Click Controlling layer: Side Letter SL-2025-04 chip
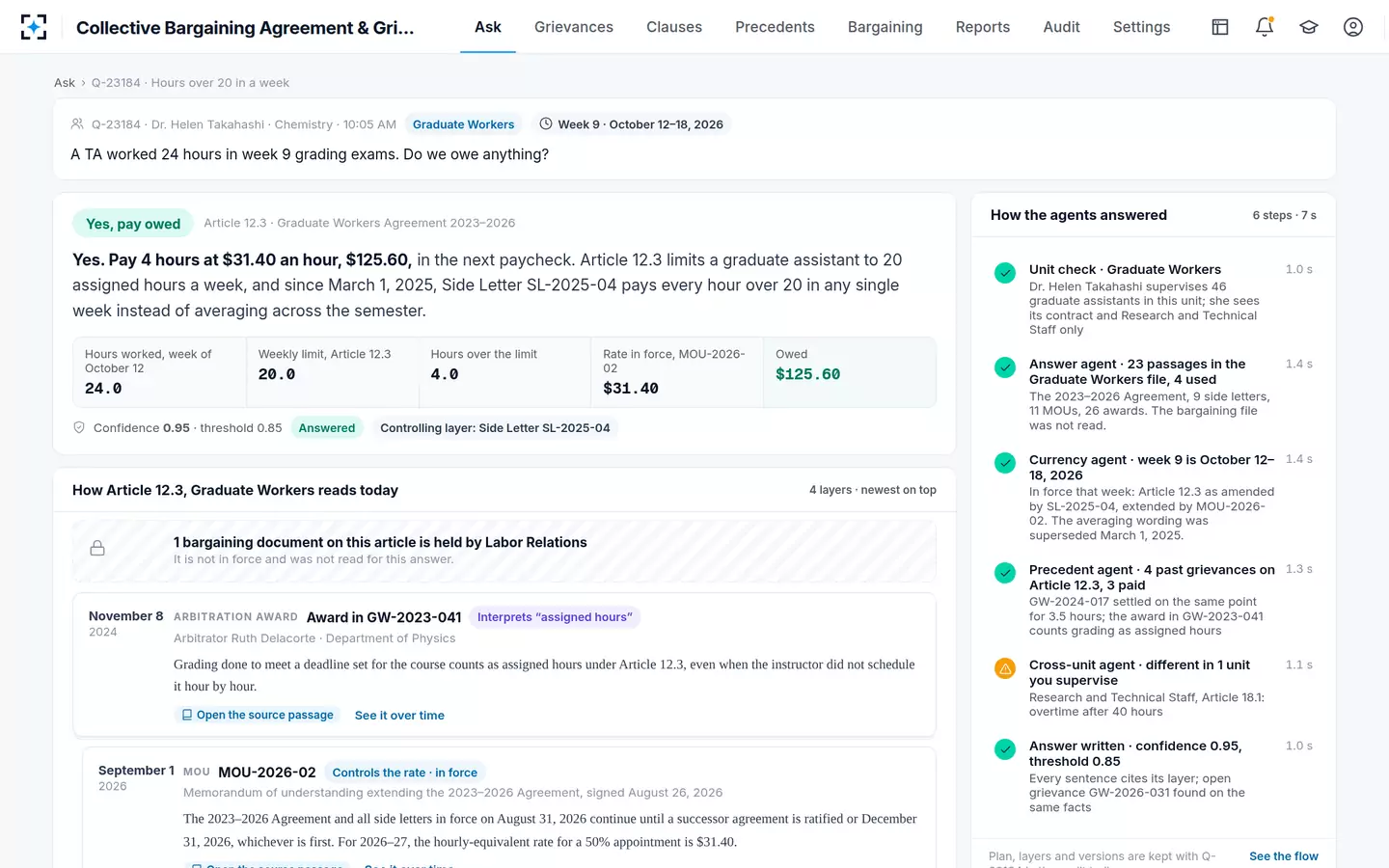The width and height of the screenshot is (1389, 868). pyautogui.click(x=495, y=428)
